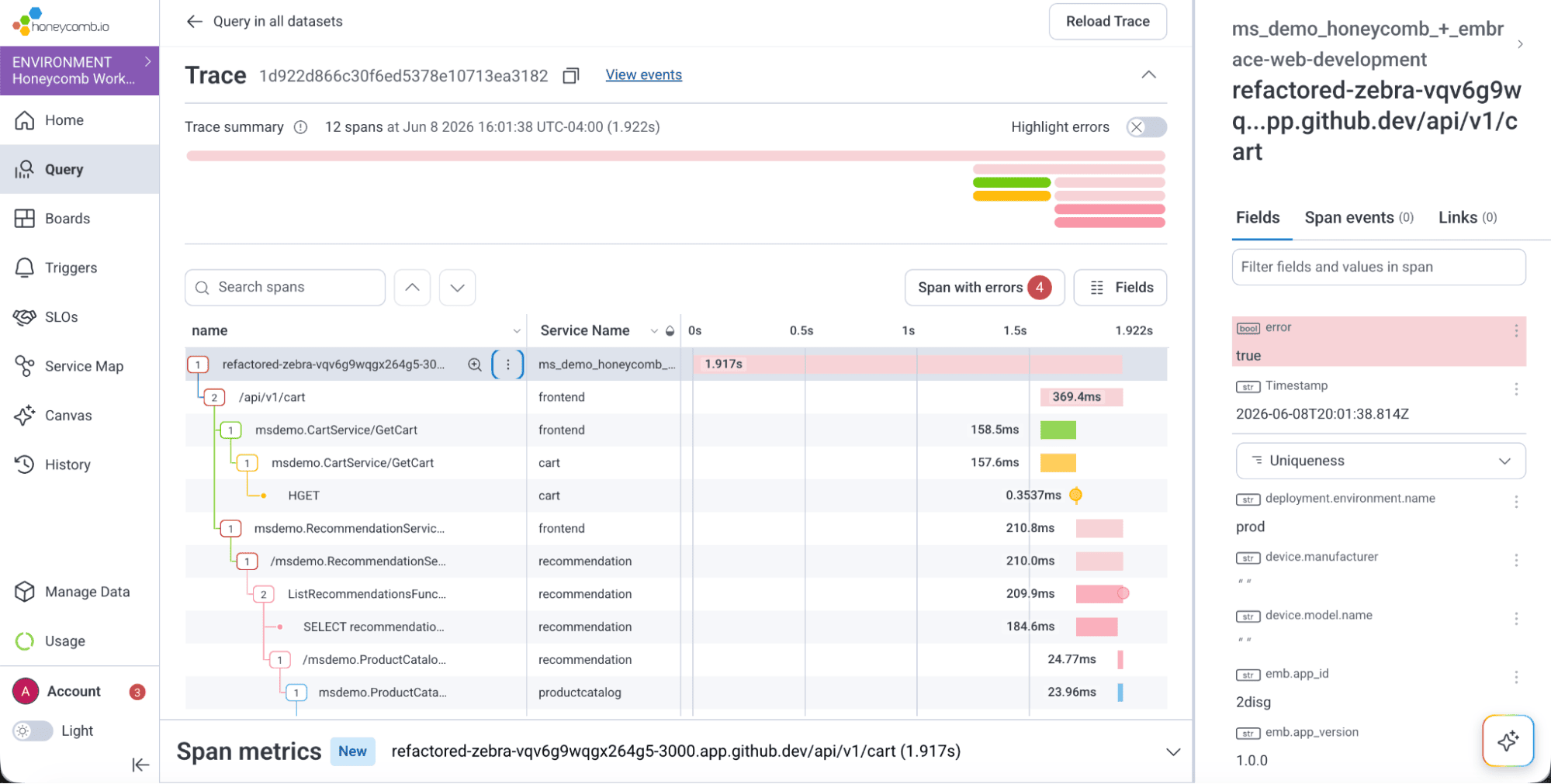Image resolution: width=1551 pixels, height=784 pixels.
Task: Toggle the Service Name column color indicator
Action: [670, 331]
